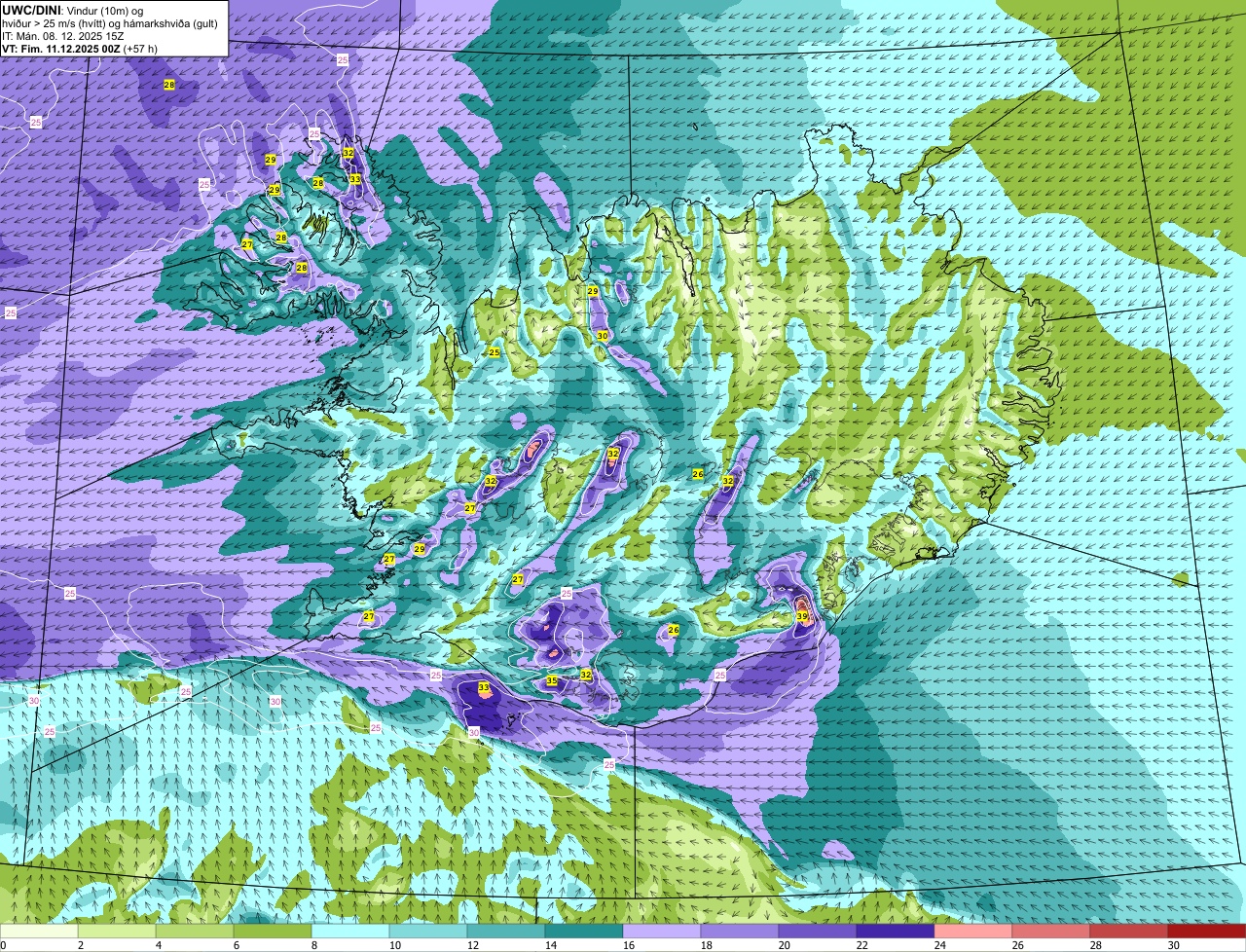Click the '12' legend scale value
The width and height of the screenshot is (1246, 952).
(472, 945)
